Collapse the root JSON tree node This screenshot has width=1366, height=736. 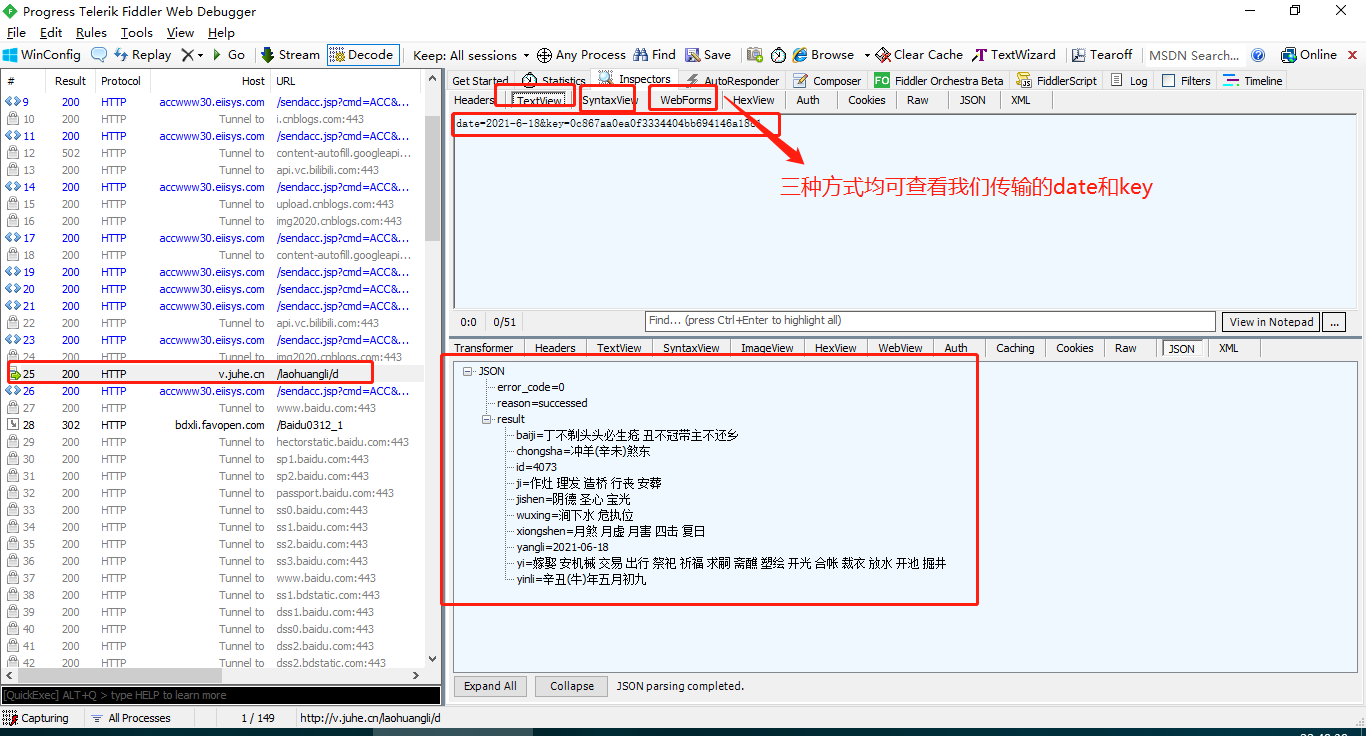[x=467, y=371]
